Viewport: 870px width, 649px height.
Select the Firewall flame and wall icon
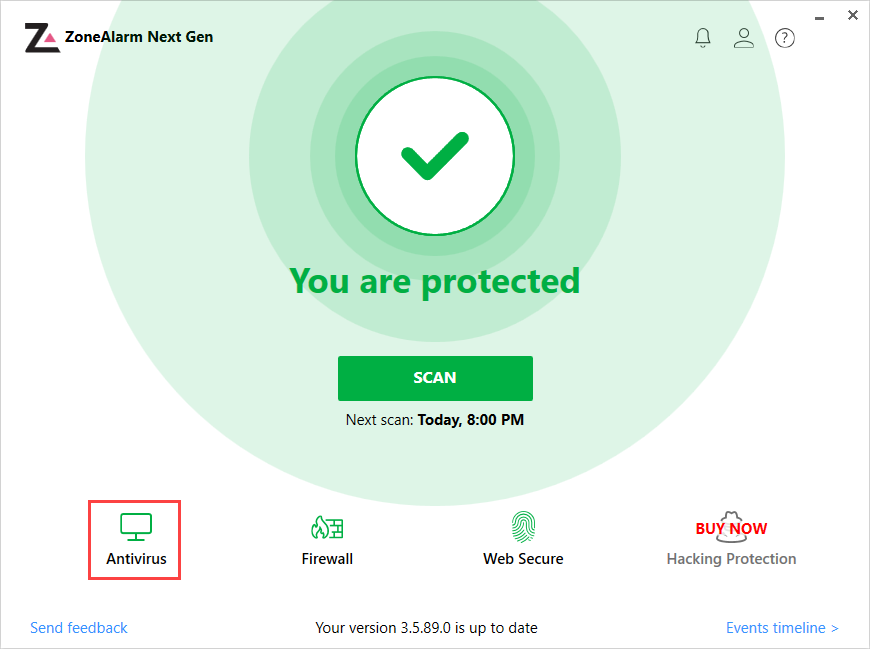[327, 527]
